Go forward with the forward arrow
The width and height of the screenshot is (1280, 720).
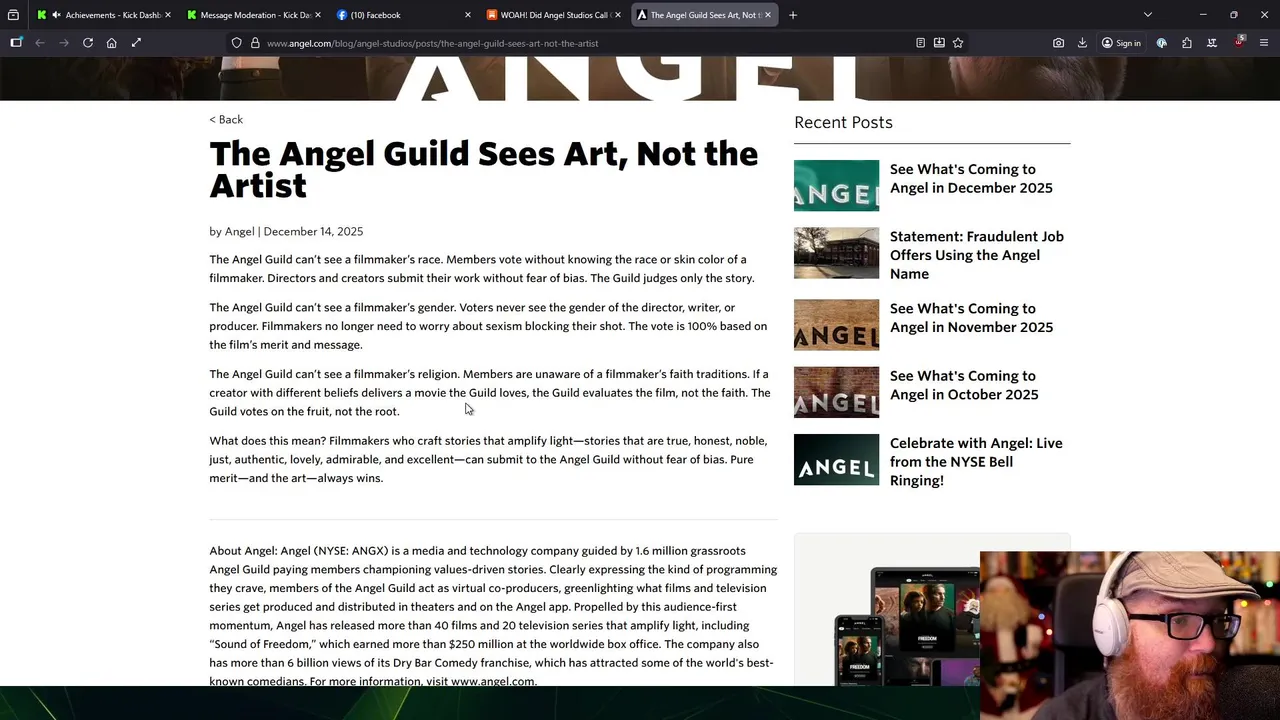click(64, 43)
